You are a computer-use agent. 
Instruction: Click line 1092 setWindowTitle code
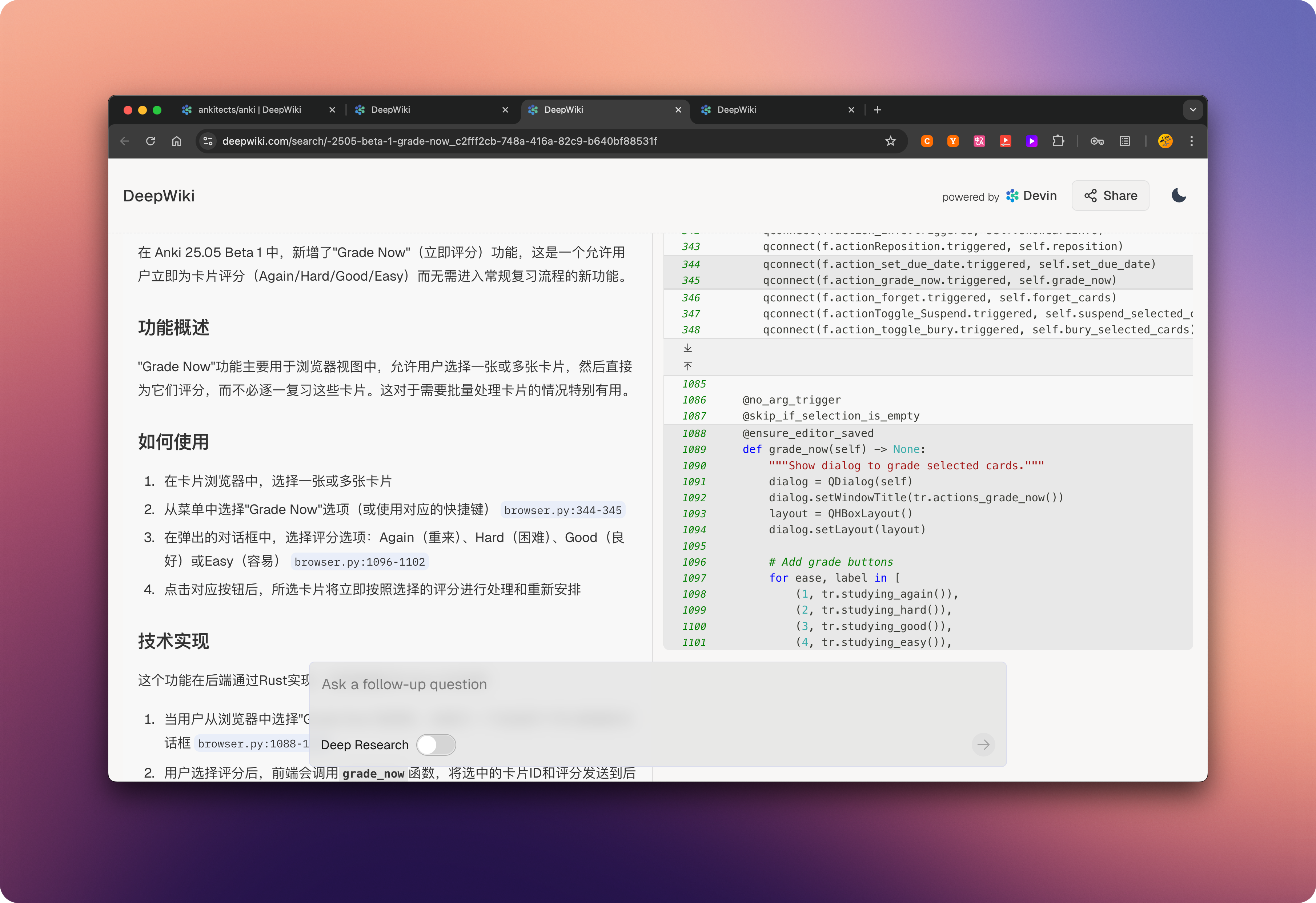[916, 498]
